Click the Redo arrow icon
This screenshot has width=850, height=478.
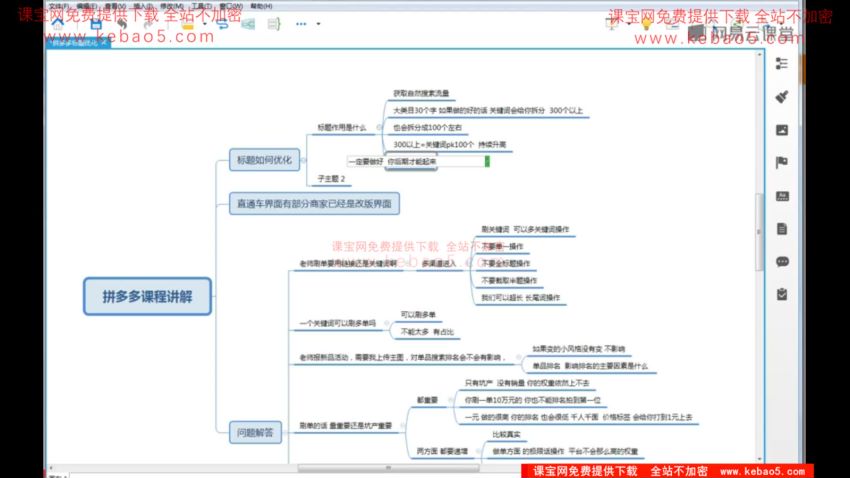(x=148, y=24)
